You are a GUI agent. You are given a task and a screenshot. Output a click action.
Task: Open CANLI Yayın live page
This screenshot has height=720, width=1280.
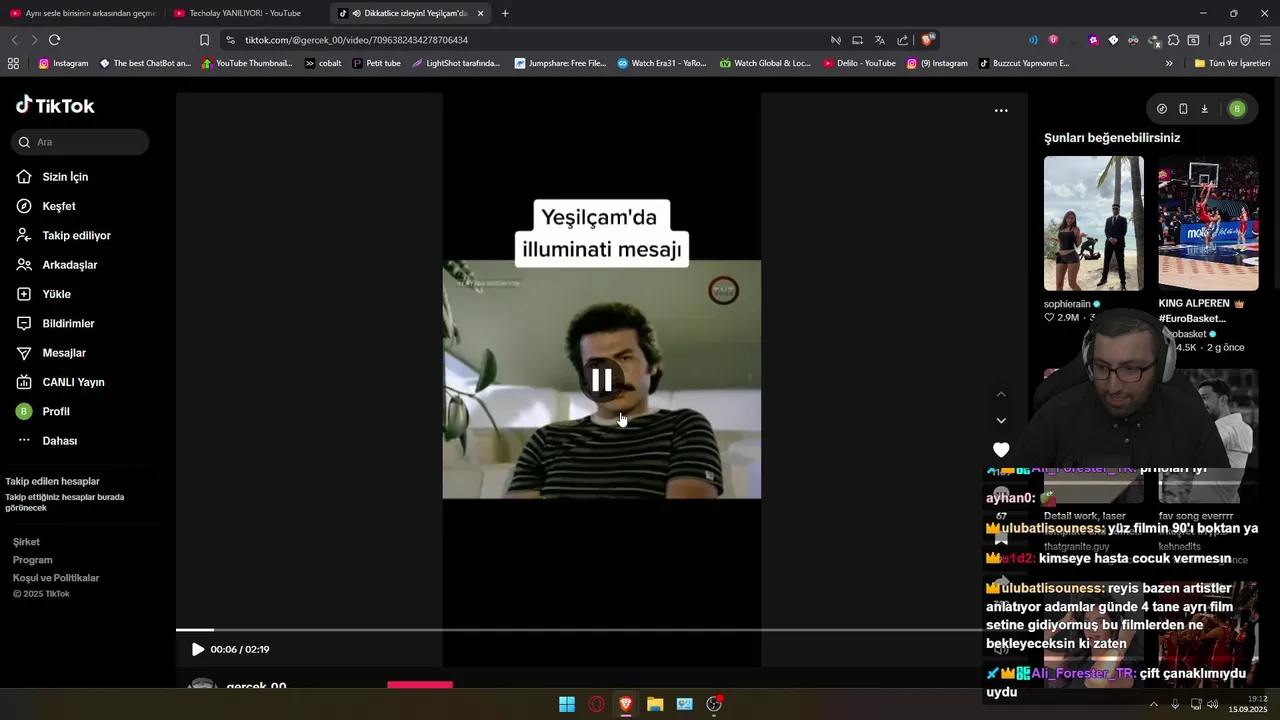[60, 382]
